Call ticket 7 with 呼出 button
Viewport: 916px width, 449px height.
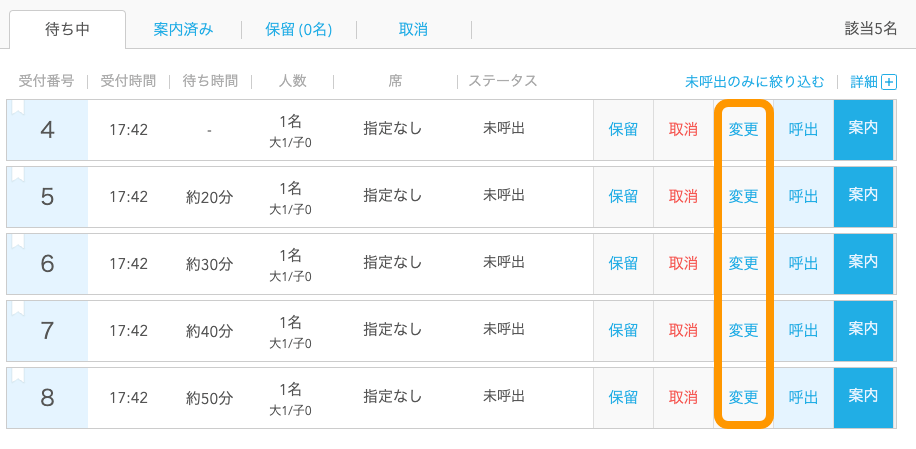803,331
